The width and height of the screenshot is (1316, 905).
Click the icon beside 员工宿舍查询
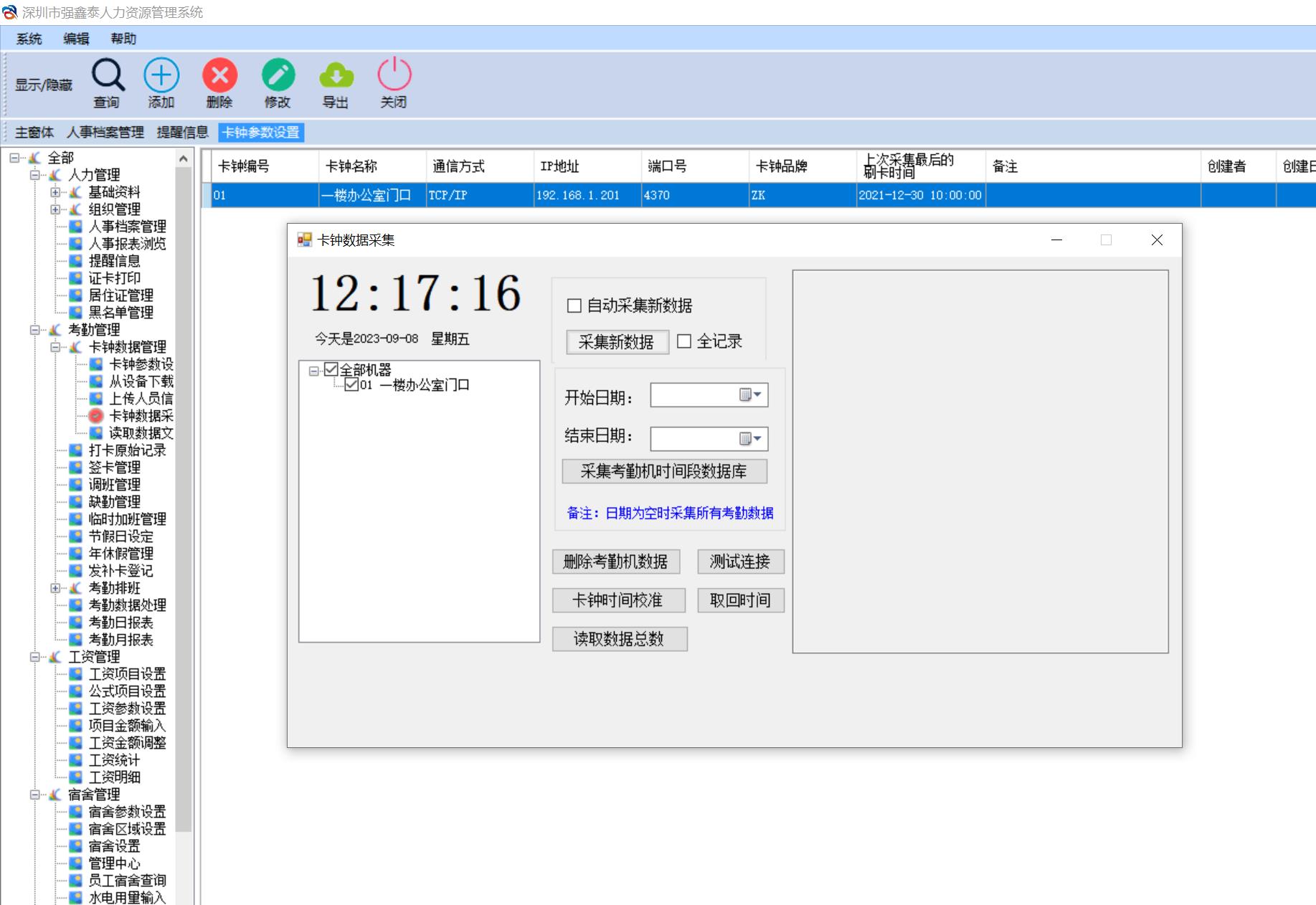coord(75,881)
